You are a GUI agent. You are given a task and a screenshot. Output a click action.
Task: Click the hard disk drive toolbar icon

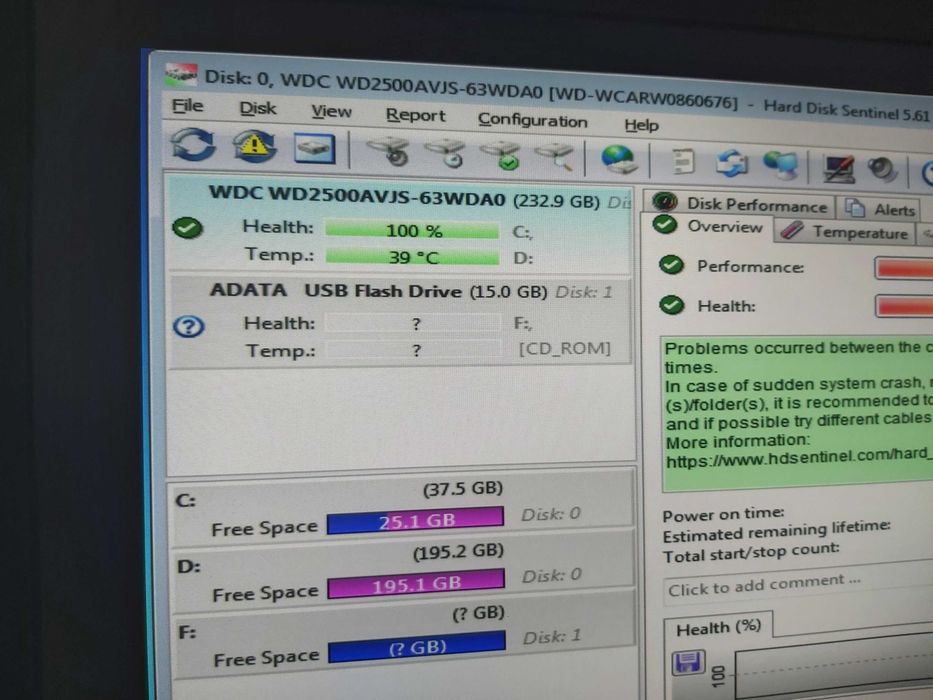tap(315, 149)
